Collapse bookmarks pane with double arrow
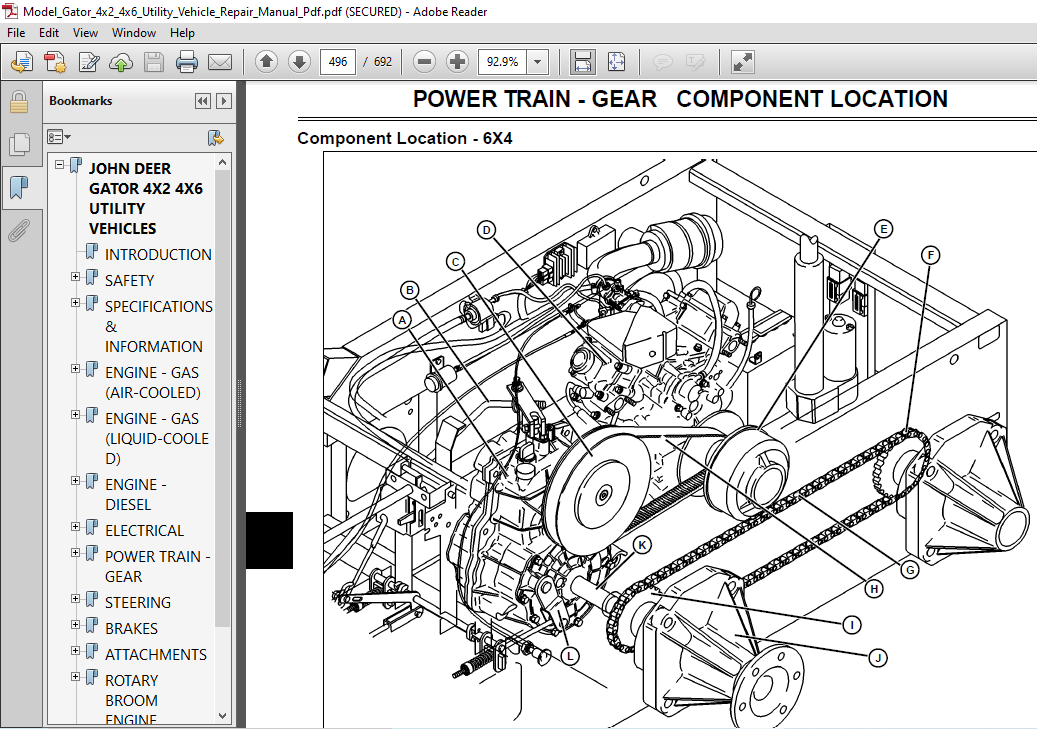Viewport: 1037px width, 729px height. pyautogui.click(x=202, y=101)
